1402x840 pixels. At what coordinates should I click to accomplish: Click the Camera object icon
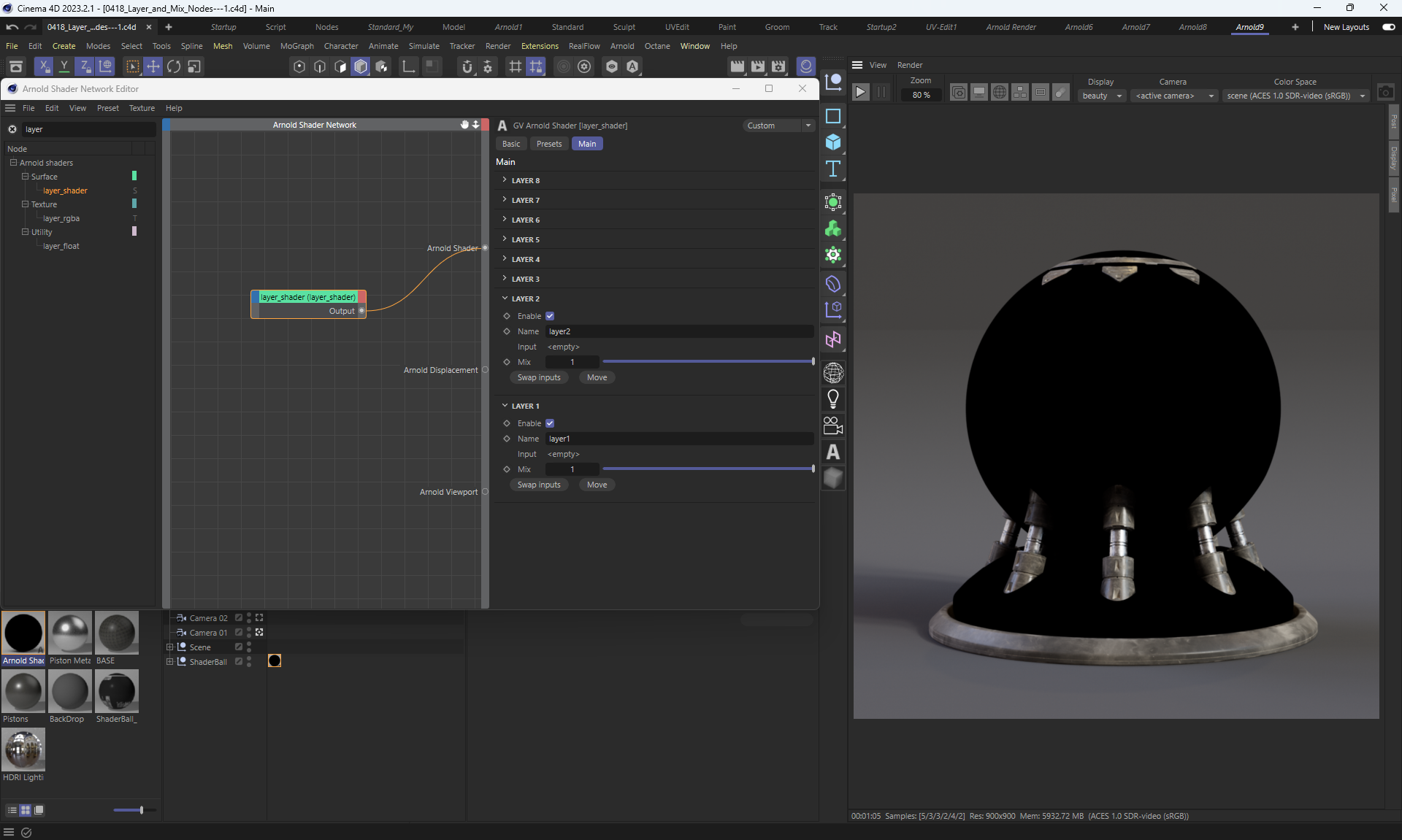(832, 425)
